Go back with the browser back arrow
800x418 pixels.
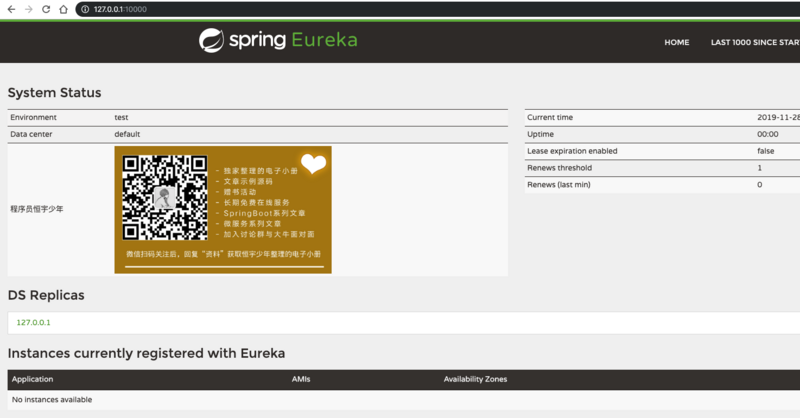coord(11,9)
